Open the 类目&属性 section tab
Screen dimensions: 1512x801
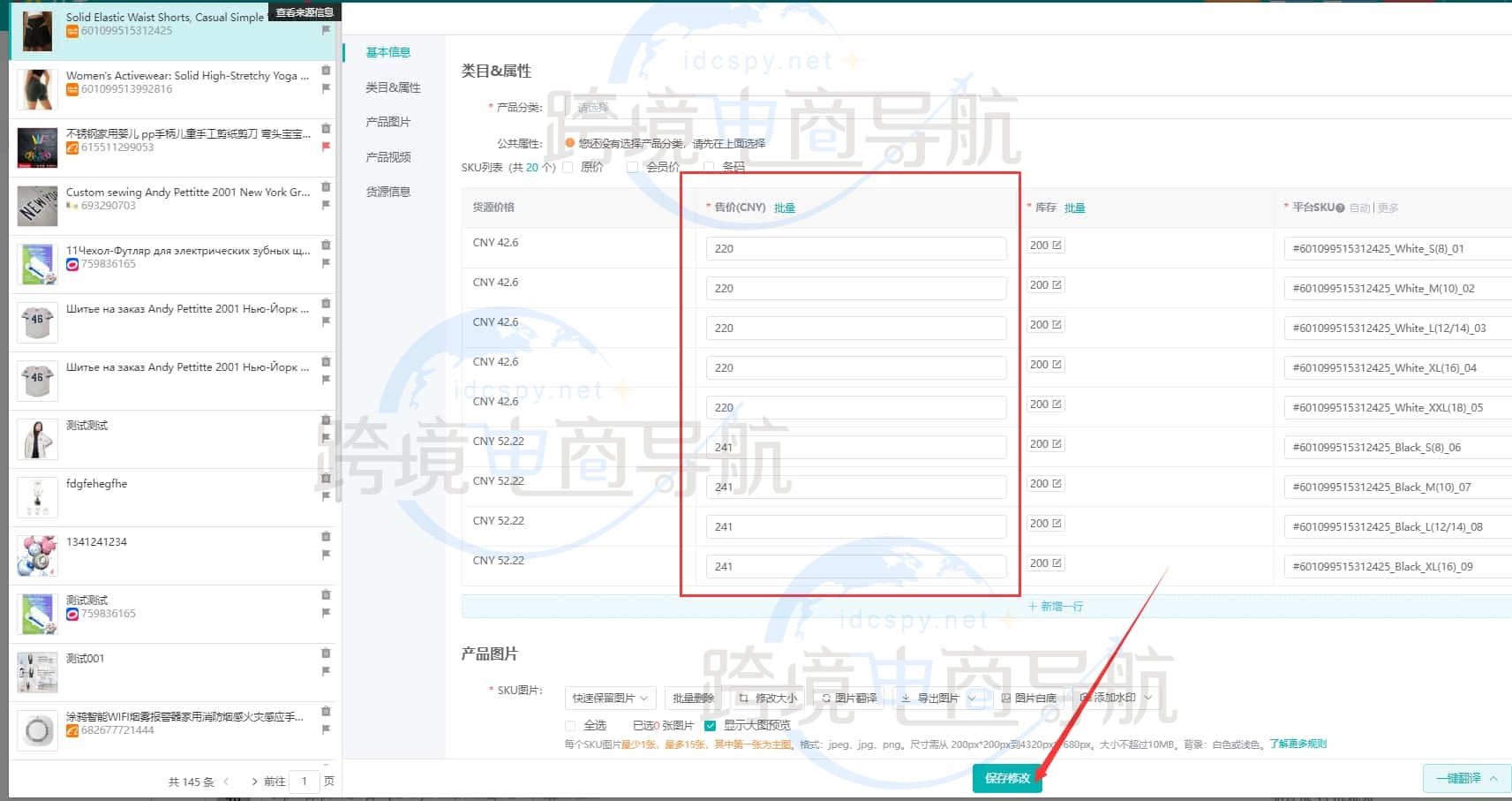[391, 87]
